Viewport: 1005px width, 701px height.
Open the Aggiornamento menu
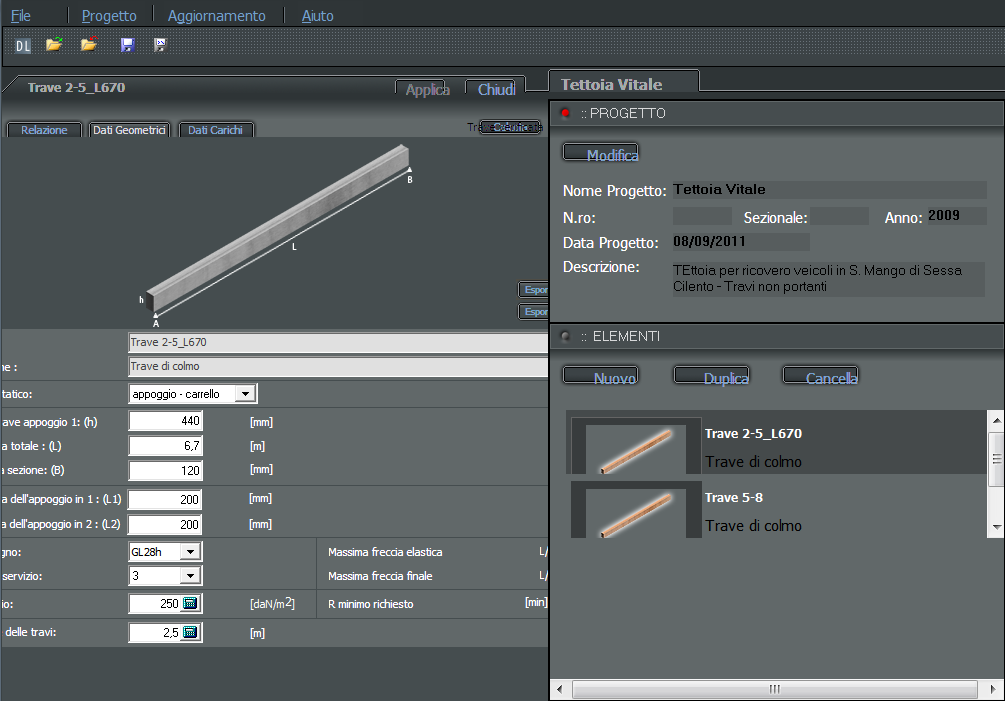217,15
